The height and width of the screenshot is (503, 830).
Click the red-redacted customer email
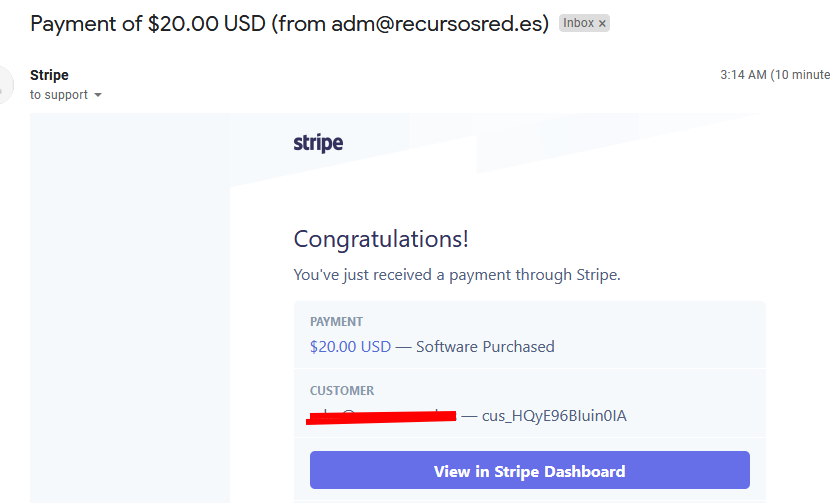[x=381, y=416]
